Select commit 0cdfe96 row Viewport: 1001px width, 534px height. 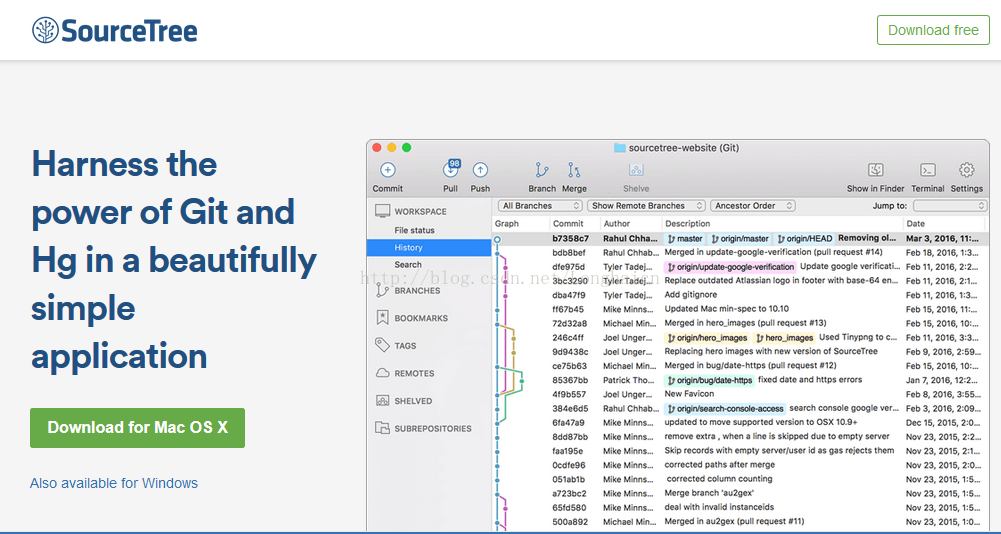click(740, 465)
